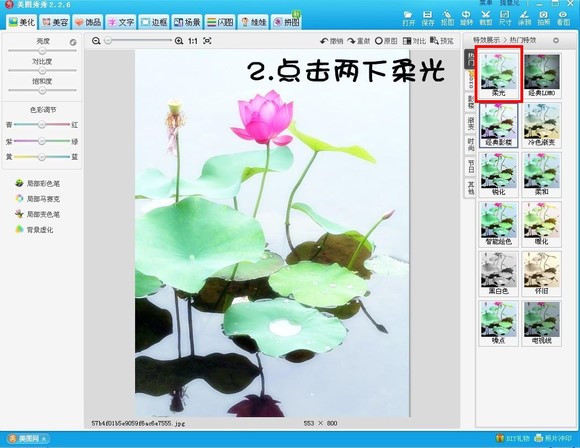Toggle 原图 original image view

coord(386,41)
